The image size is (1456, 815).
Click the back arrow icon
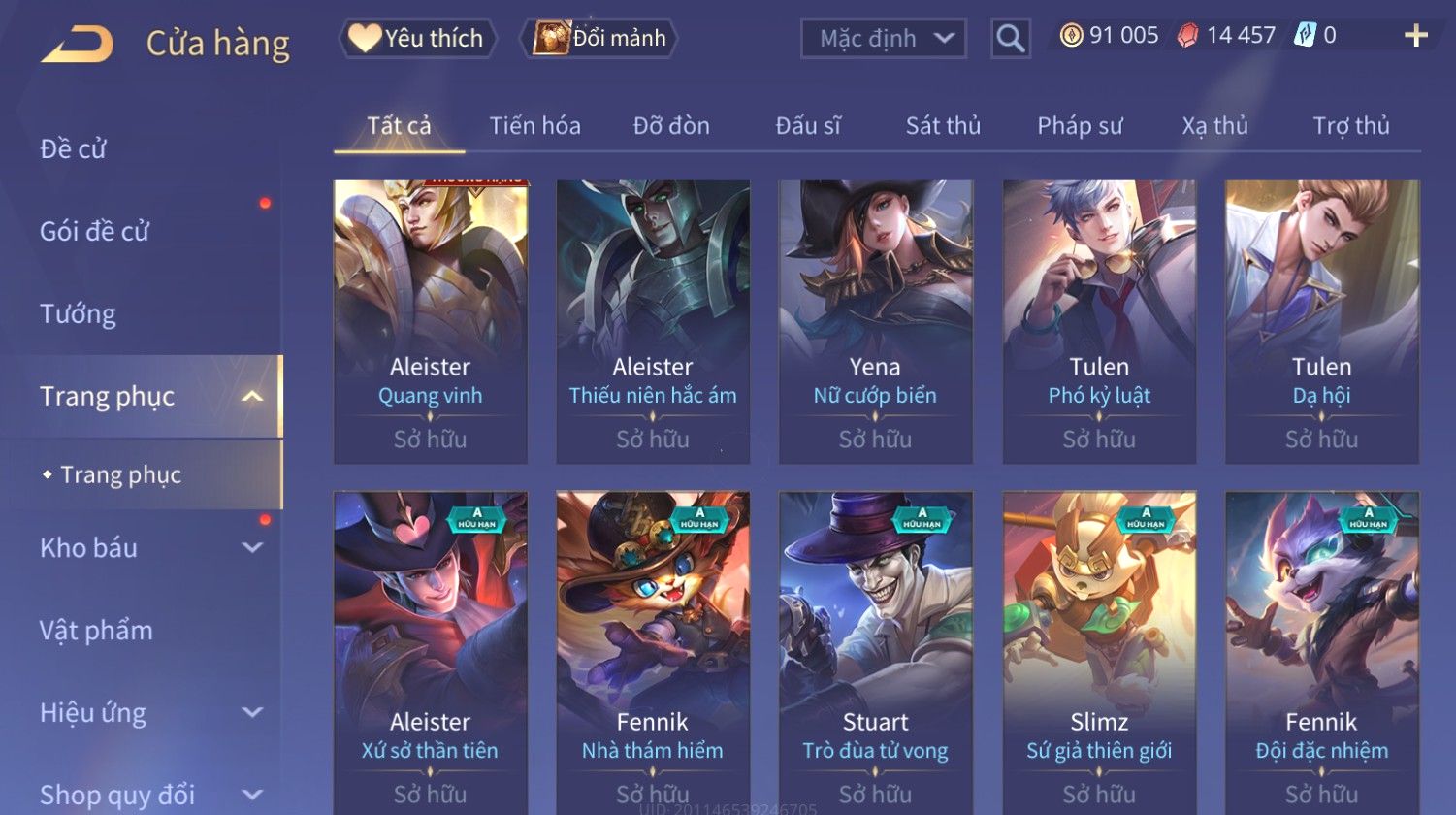77,44
